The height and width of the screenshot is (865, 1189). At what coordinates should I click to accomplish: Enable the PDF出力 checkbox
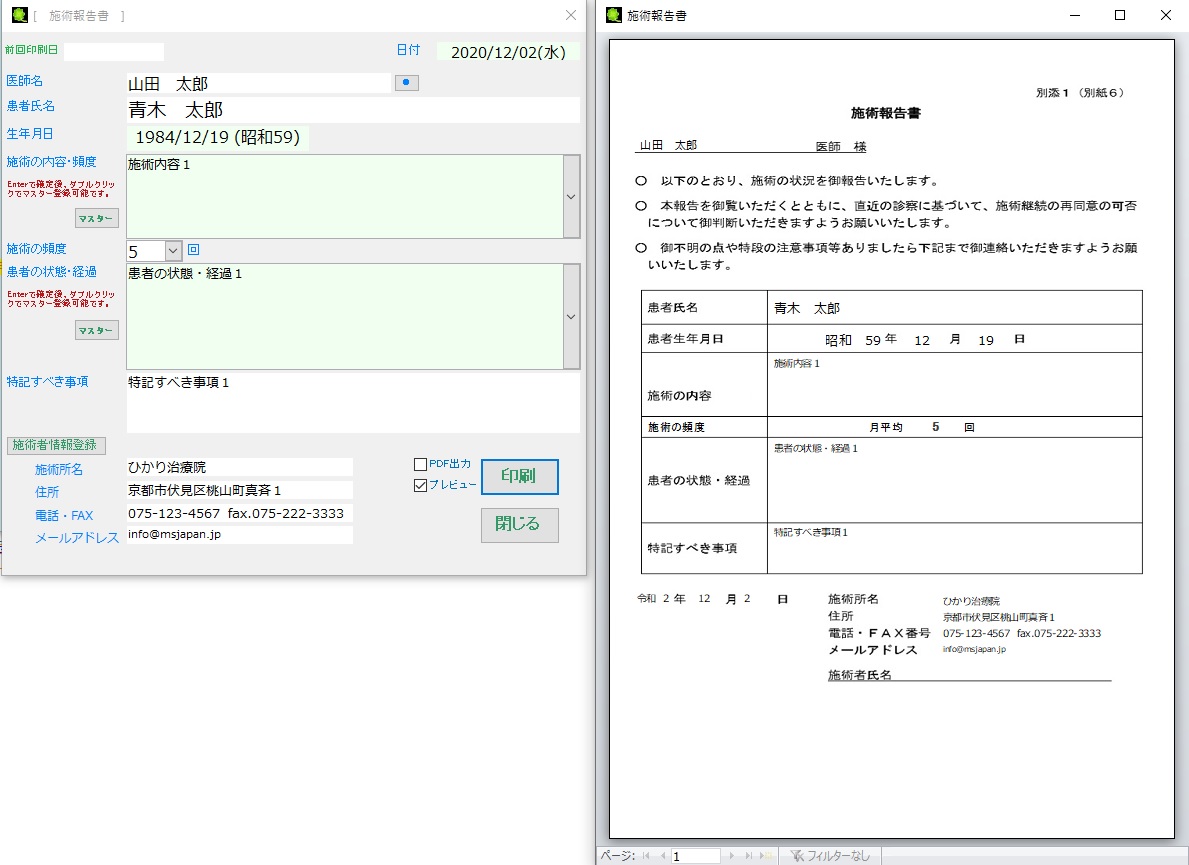[x=420, y=464]
